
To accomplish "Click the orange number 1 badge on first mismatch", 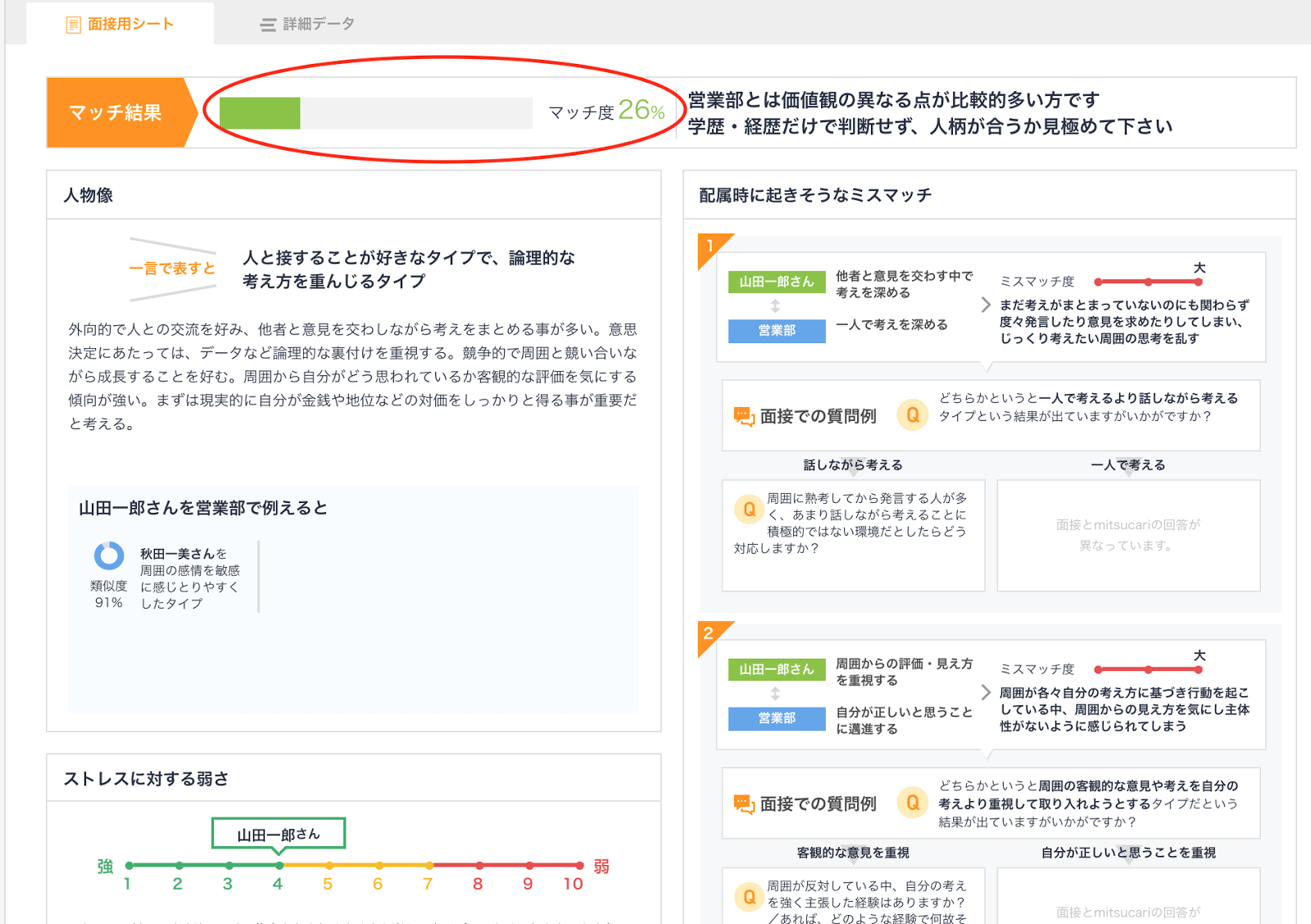I will point(711,243).
